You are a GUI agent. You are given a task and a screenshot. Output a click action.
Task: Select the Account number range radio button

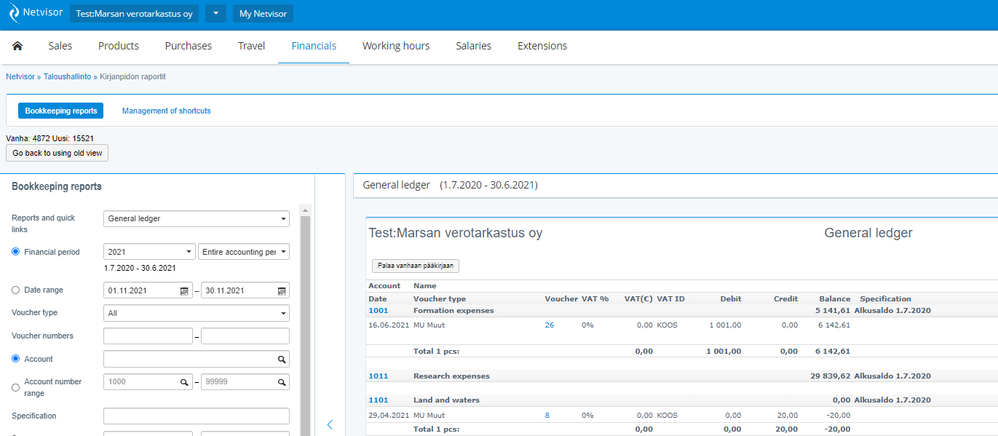16,387
